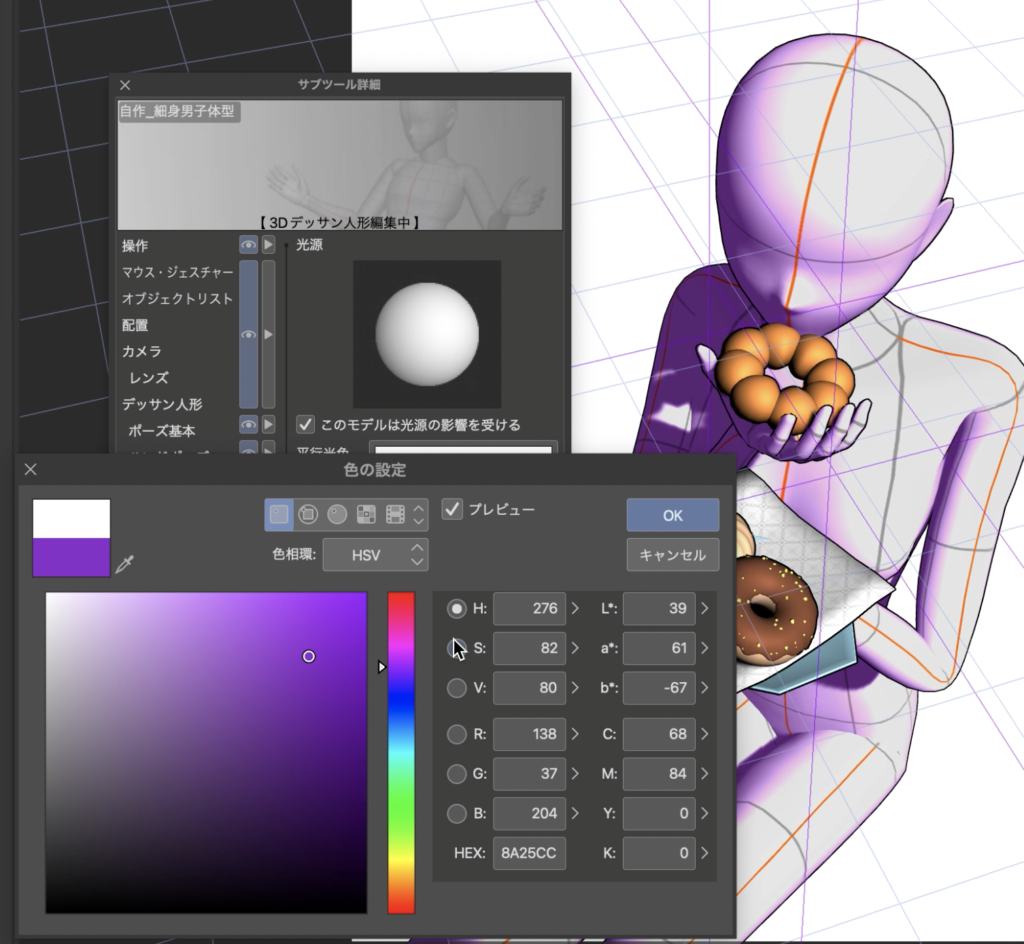Open the オブジェクトリスト category
This screenshot has height=944, width=1024.
(177, 299)
